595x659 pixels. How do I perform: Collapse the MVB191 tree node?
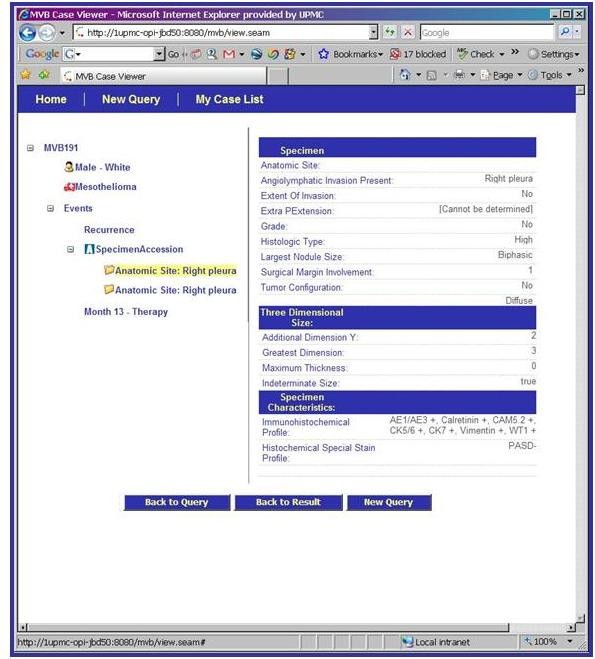point(30,148)
